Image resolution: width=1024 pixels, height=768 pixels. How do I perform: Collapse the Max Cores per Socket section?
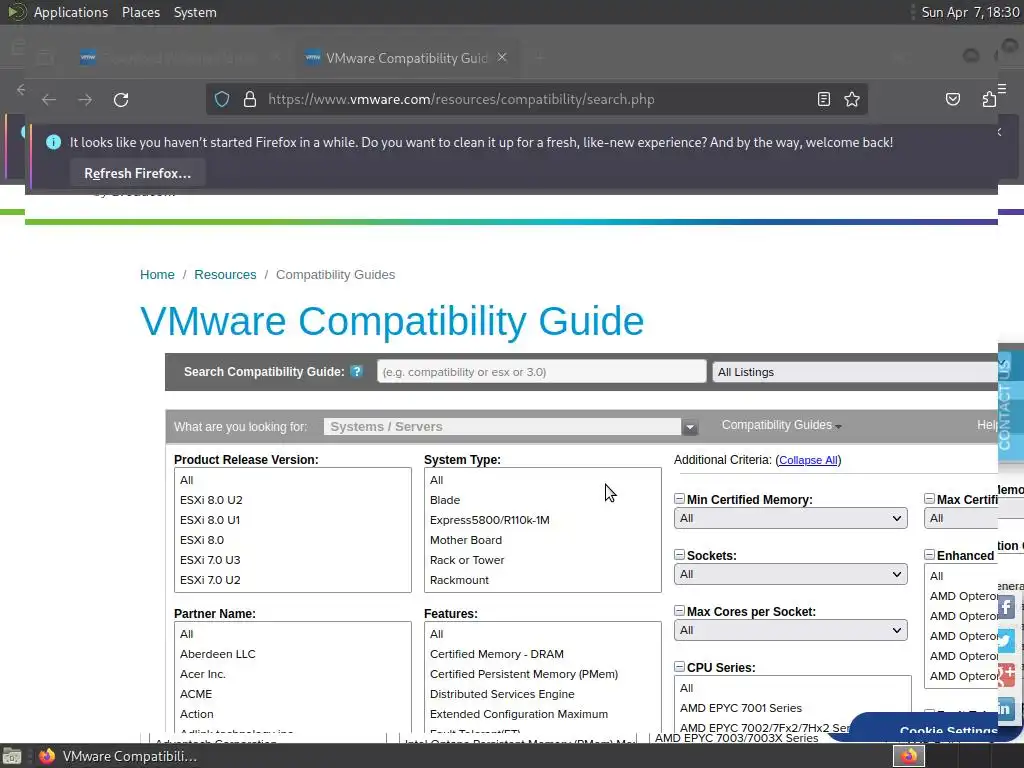coord(679,611)
